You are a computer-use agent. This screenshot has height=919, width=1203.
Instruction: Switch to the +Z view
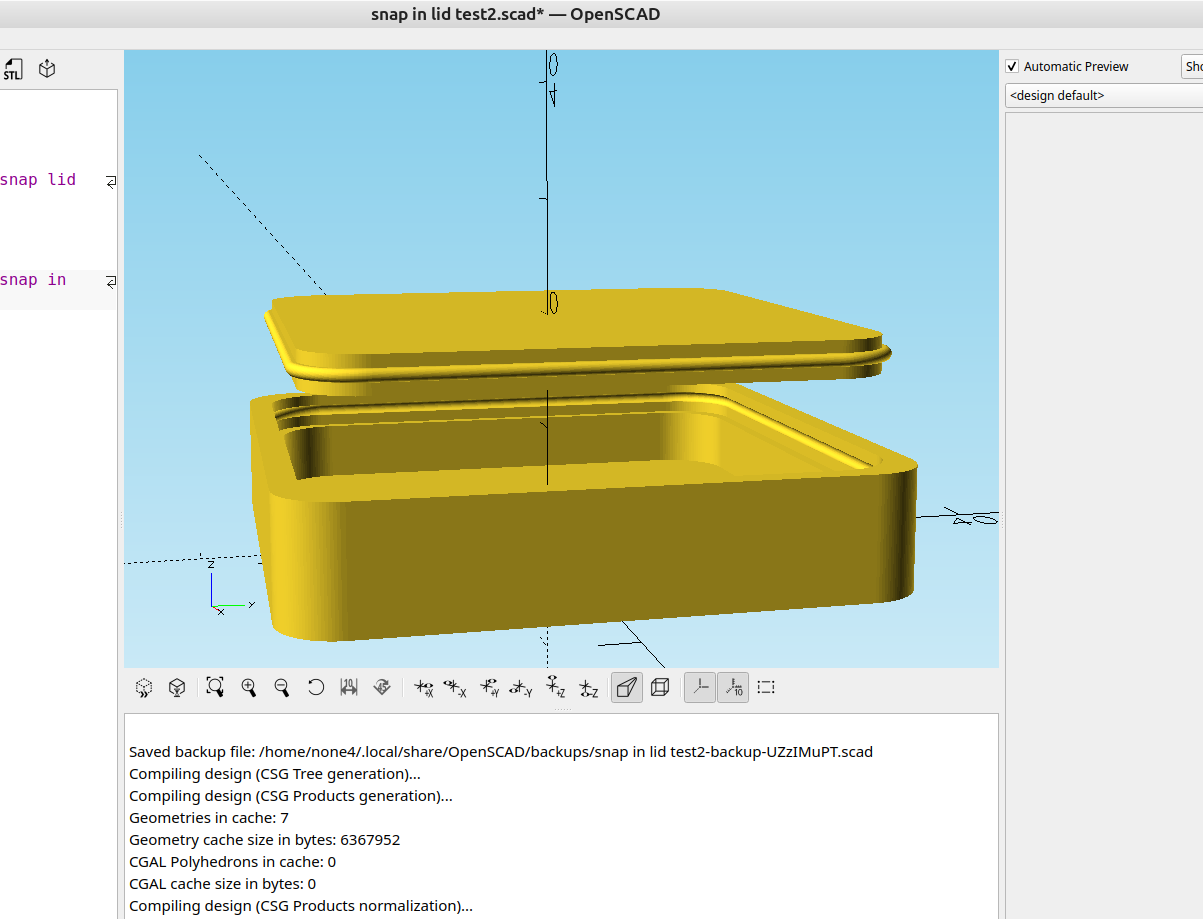coord(555,688)
